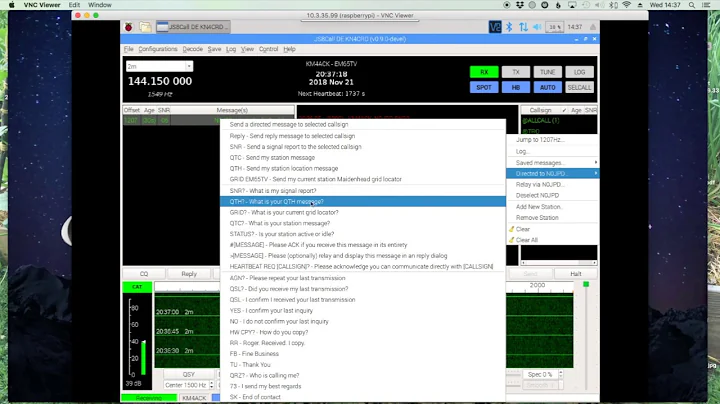
Task: Click the CQ button
Action: (x=144, y=274)
